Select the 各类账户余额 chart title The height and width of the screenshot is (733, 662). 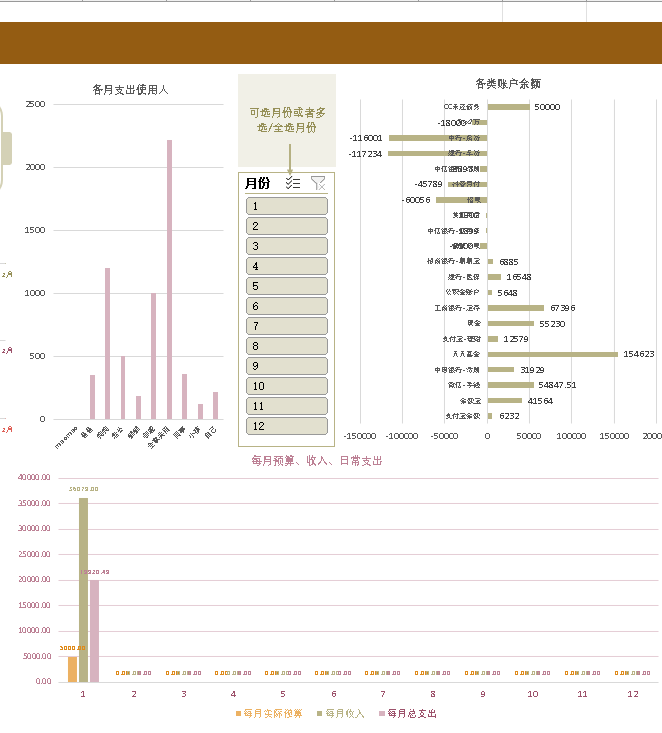click(x=508, y=84)
